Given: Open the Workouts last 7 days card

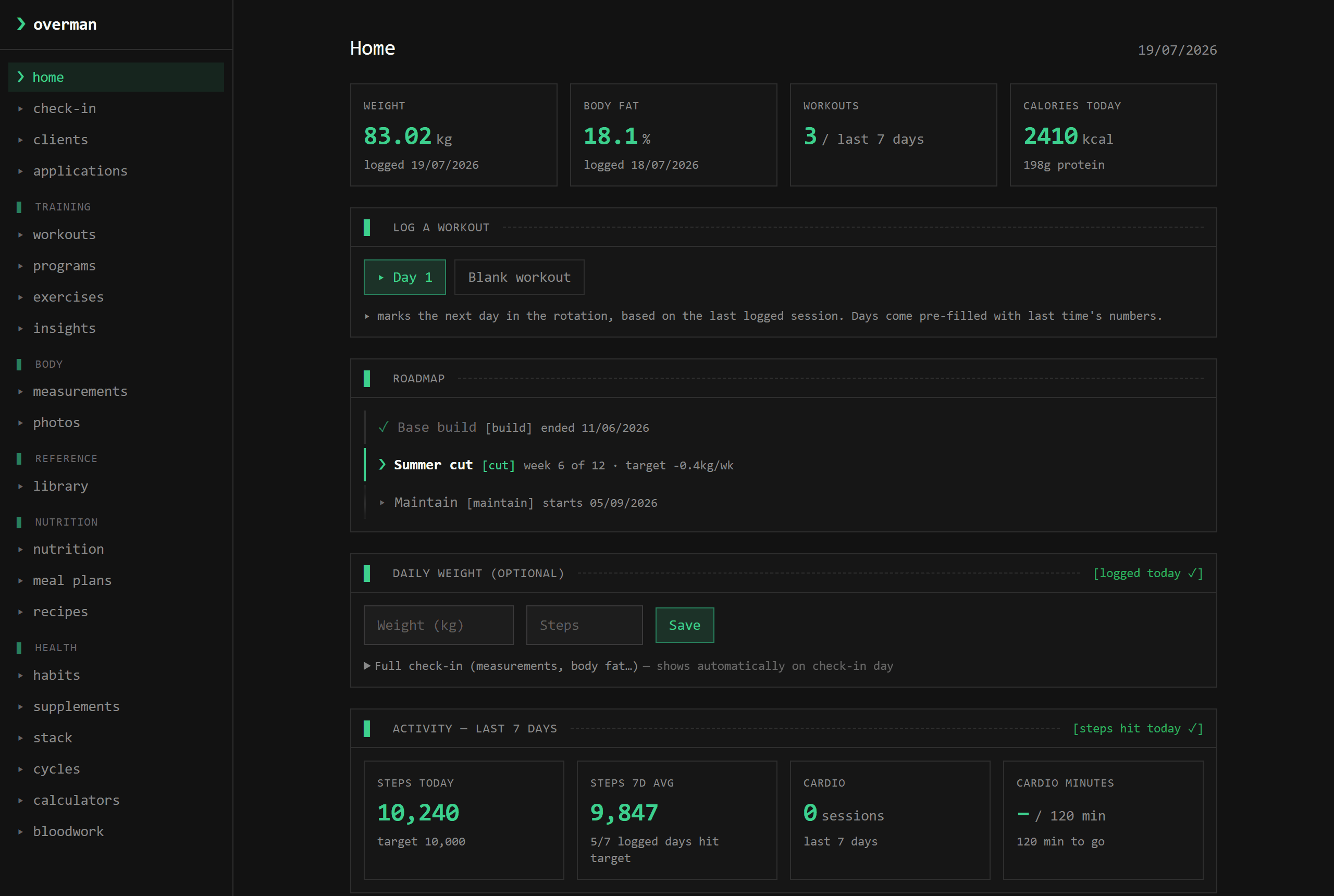Looking at the screenshot, I should (x=893, y=135).
